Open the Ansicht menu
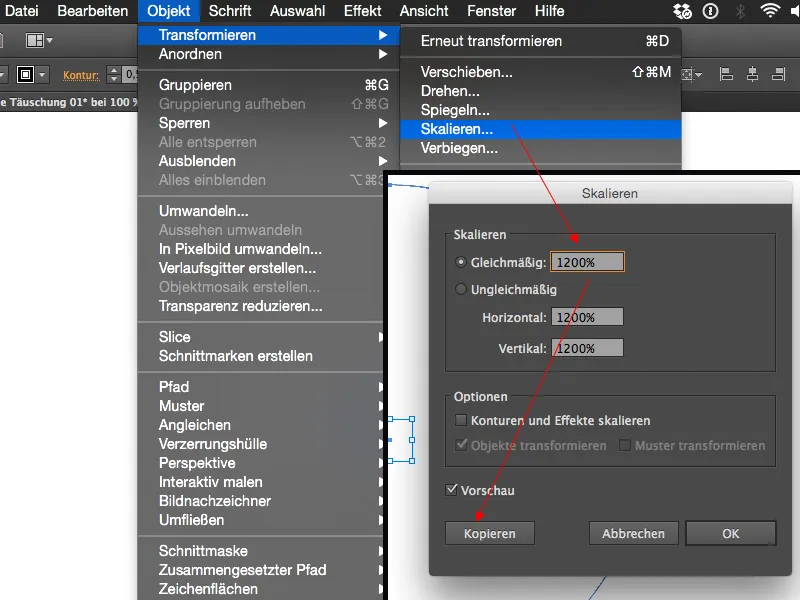The height and width of the screenshot is (600, 800). point(424,11)
